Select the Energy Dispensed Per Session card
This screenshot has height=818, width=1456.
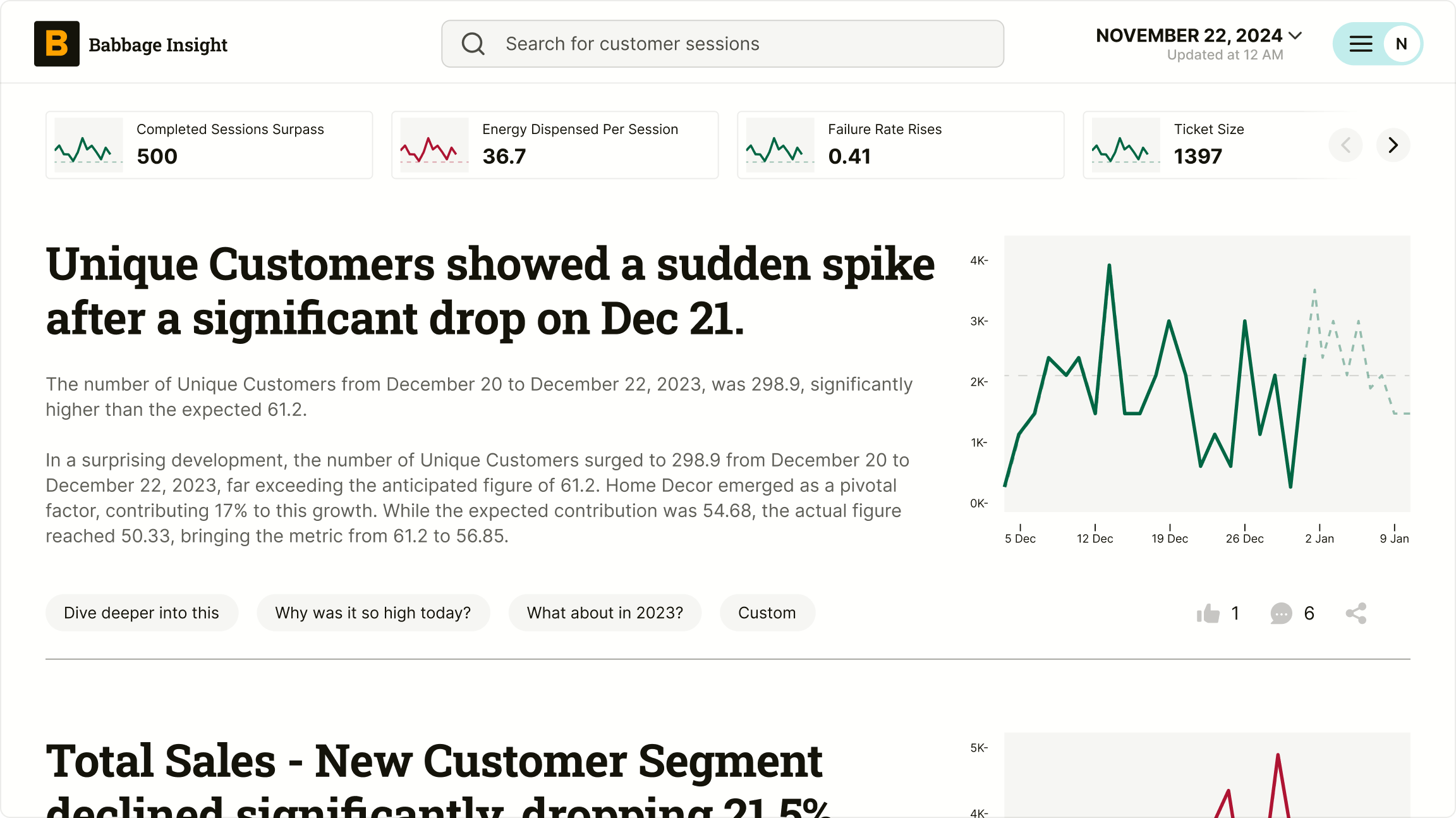[x=555, y=145]
